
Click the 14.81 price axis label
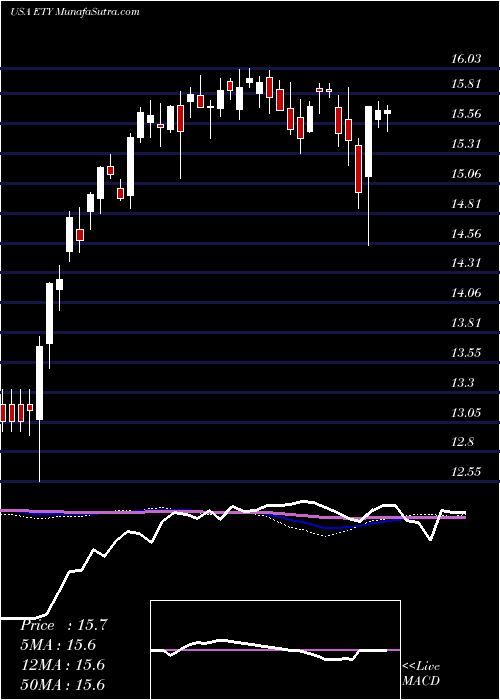(467, 204)
